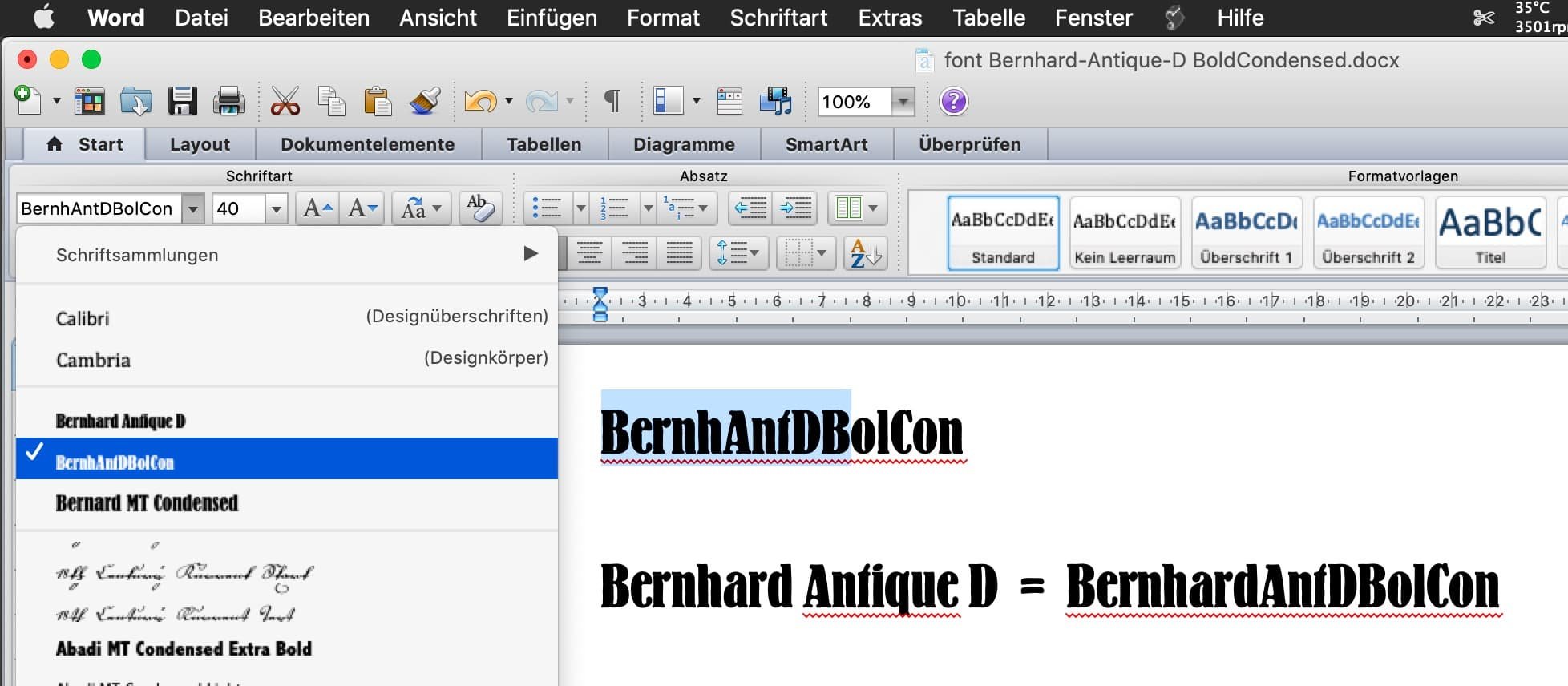This screenshot has width=1568, height=686.
Task: Open the zoom percentage dropdown
Action: pos(903,102)
